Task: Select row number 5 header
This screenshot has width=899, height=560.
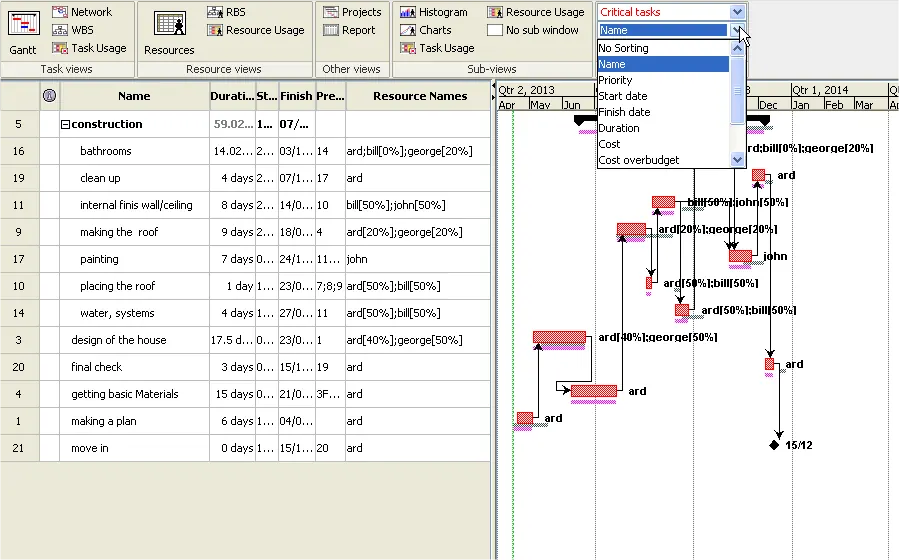Action: pyautogui.click(x=18, y=124)
